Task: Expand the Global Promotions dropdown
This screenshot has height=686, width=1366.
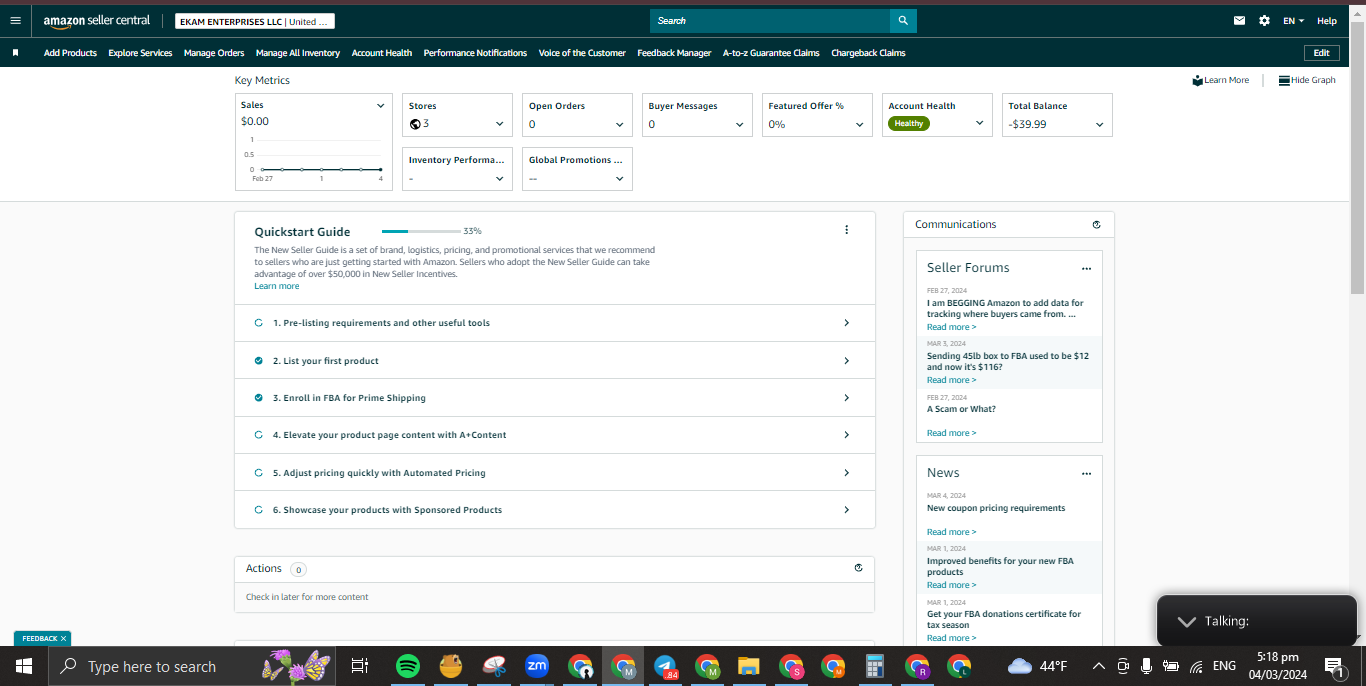Action: pos(619,178)
